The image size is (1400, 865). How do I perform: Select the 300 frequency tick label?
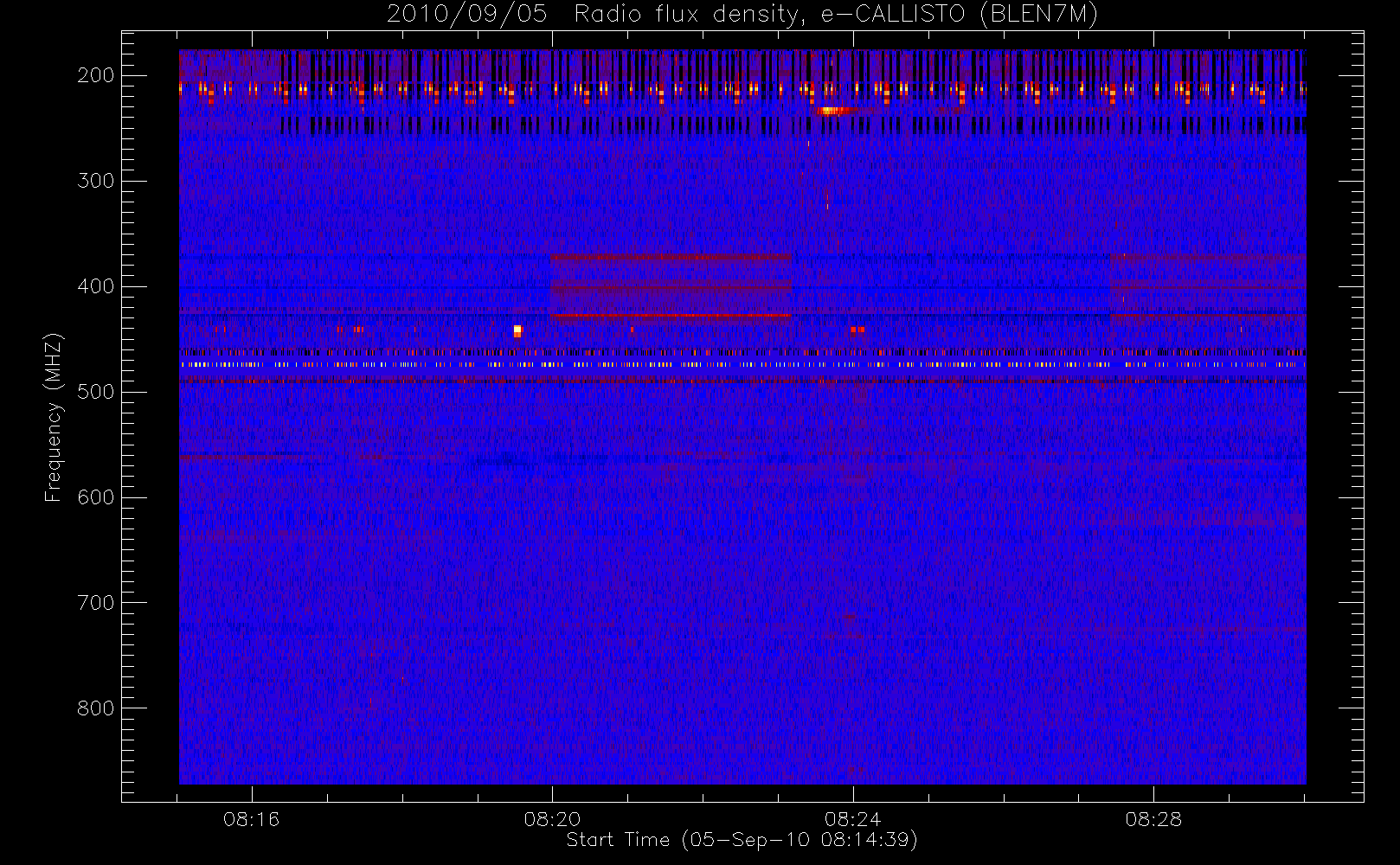[95, 181]
